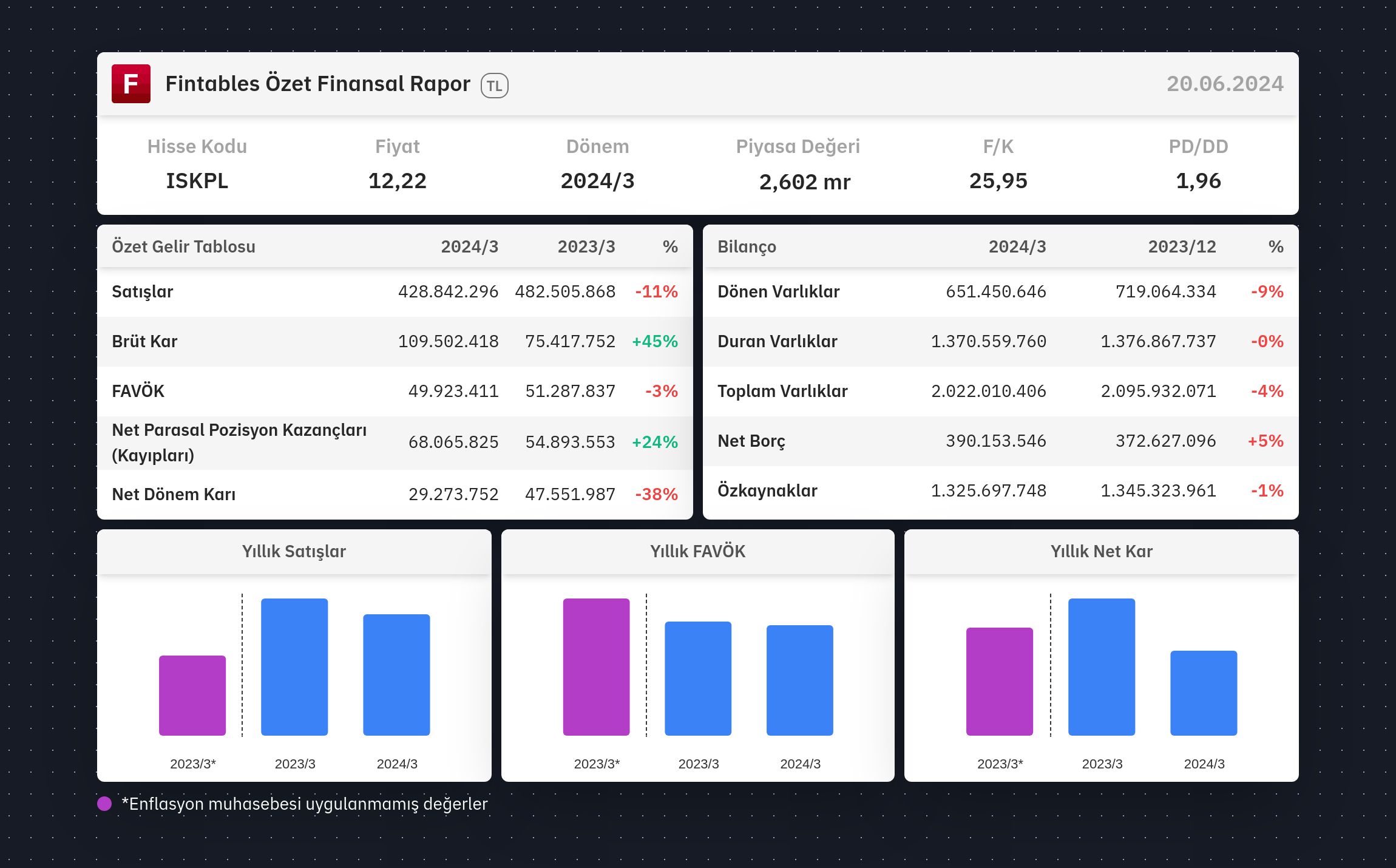Click the Net Dönem Karı -38% change
This screenshot has width=1396, height=868.
pos(656,494)
